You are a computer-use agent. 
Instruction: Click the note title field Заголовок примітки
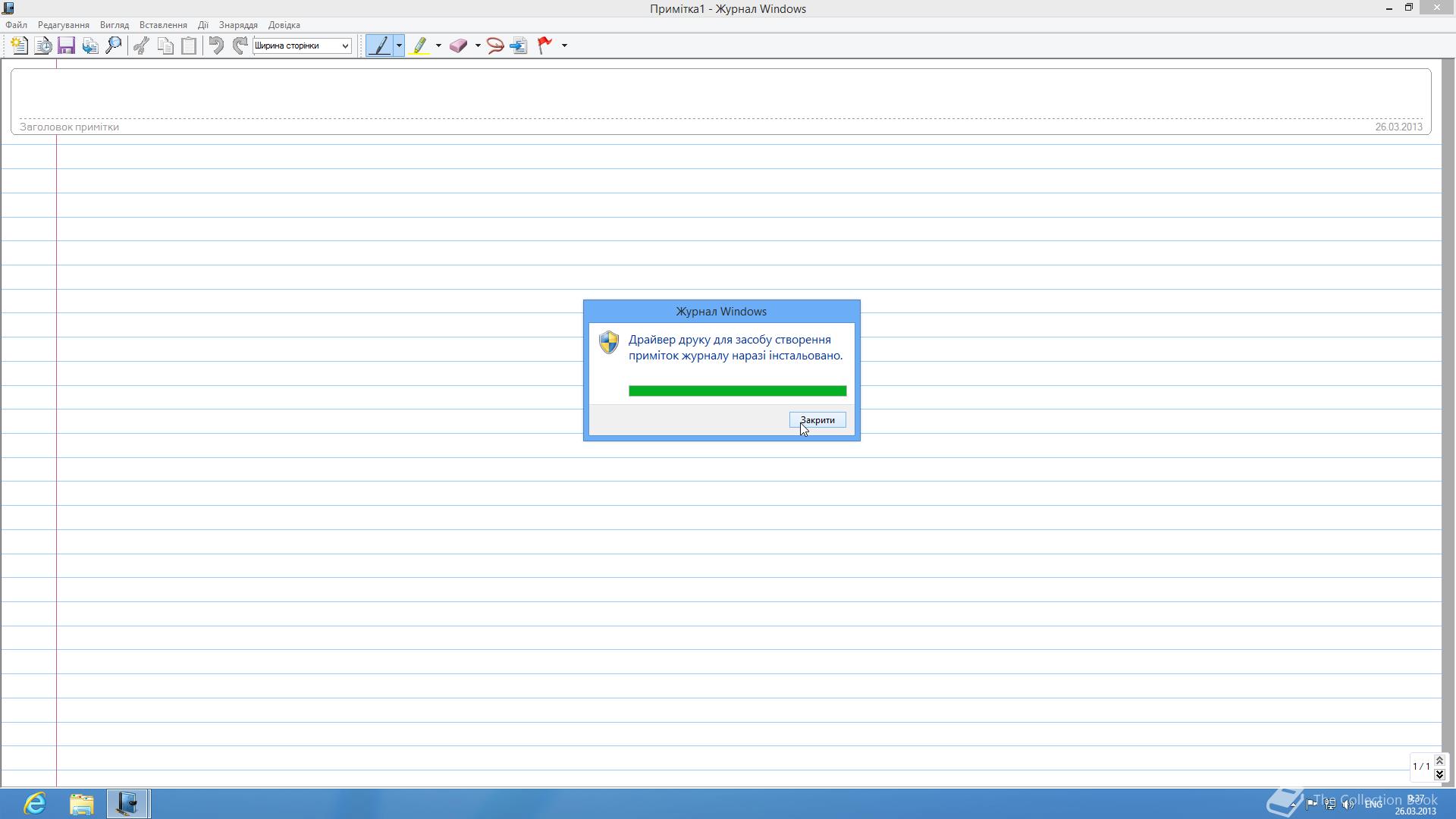click(x=69, y=127)
